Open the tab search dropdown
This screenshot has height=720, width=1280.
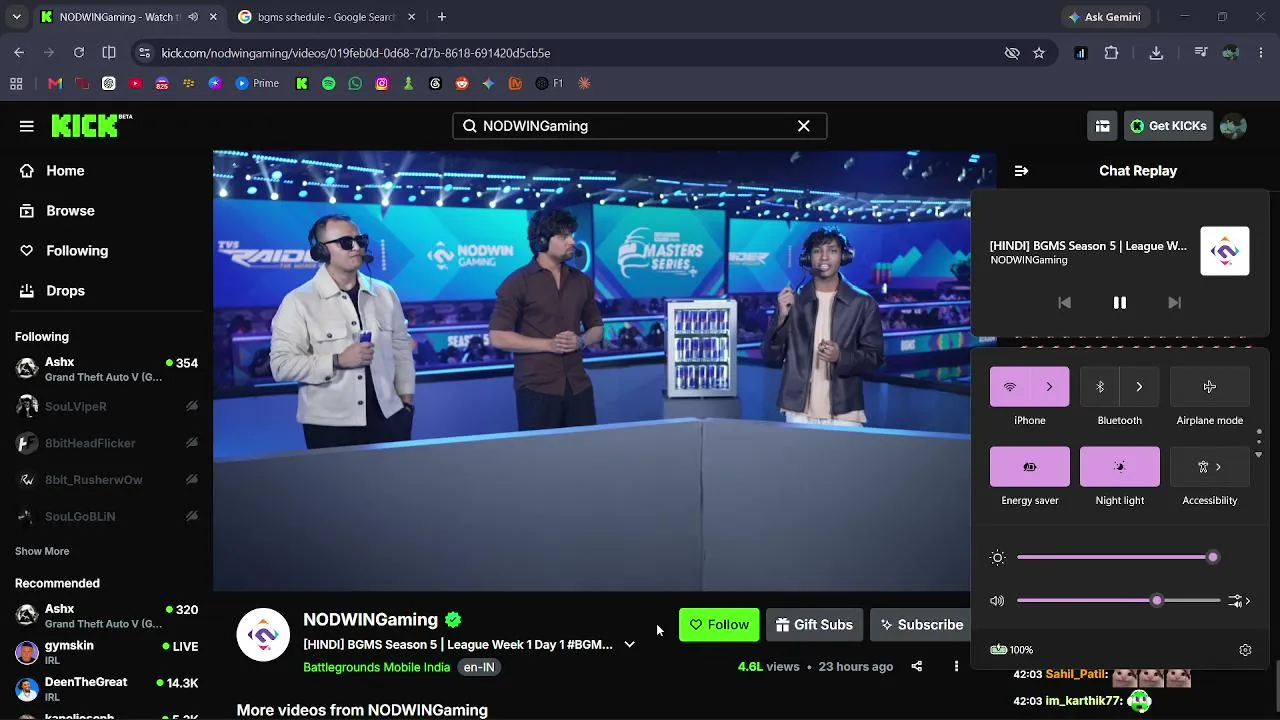tap(16, 17)
